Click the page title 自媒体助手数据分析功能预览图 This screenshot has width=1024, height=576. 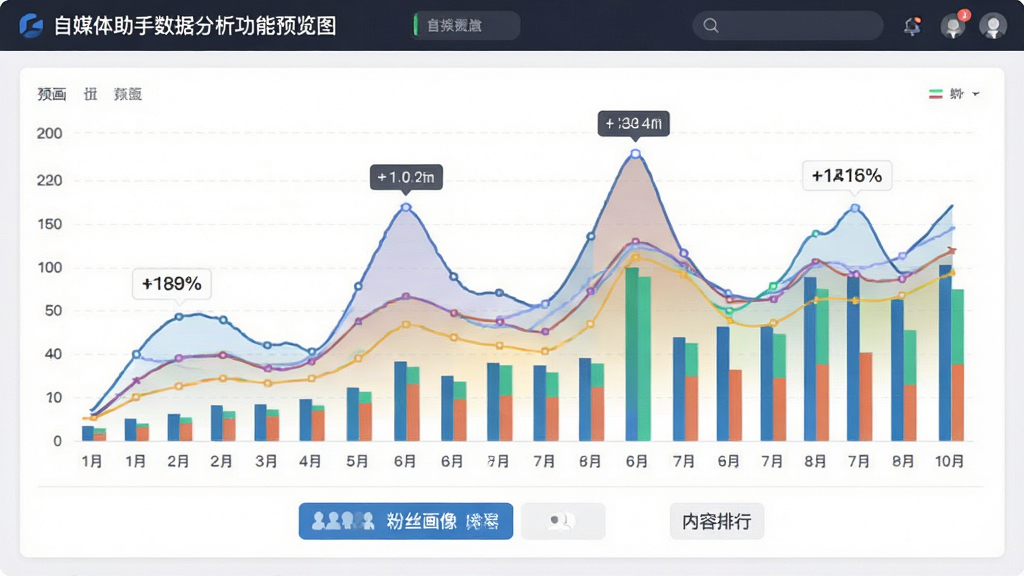tap(195, 25)
